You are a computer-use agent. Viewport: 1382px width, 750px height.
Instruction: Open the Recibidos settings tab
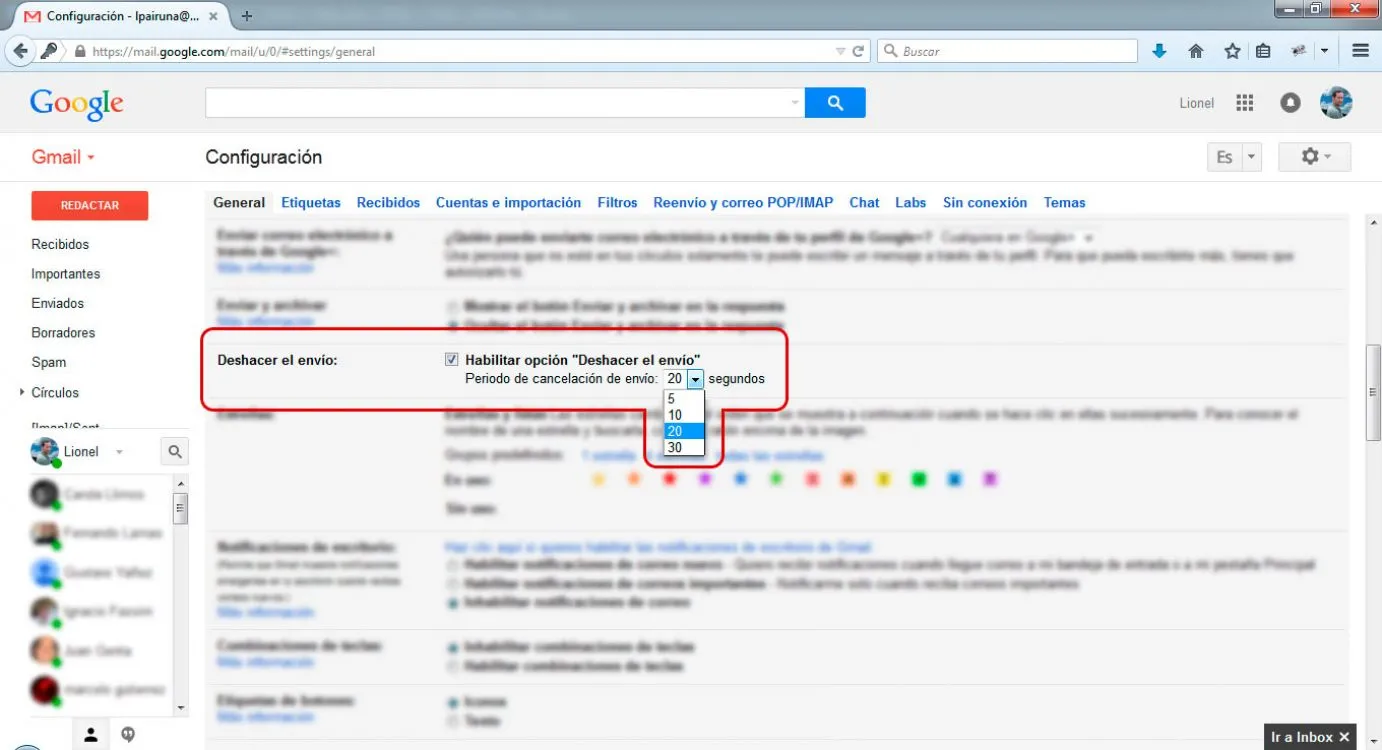tap(388, 202)
